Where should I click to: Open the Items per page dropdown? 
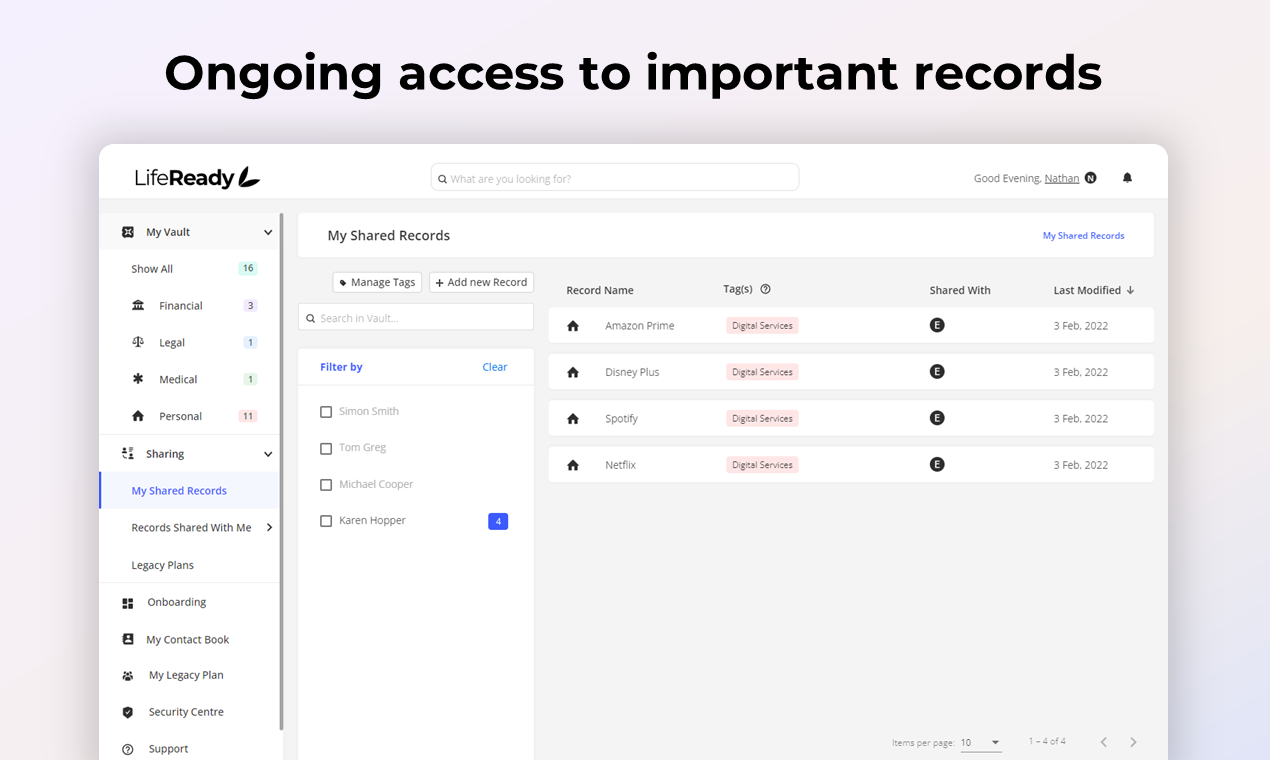point(981,742)
